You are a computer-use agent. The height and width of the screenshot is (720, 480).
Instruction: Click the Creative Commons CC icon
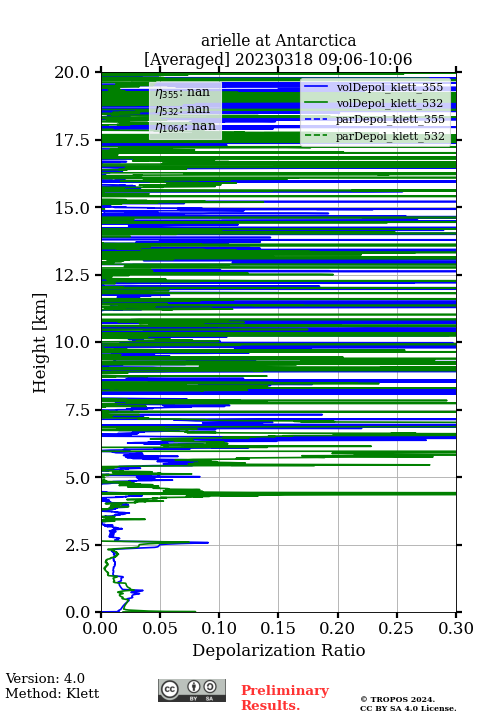[x=169, y=689]
